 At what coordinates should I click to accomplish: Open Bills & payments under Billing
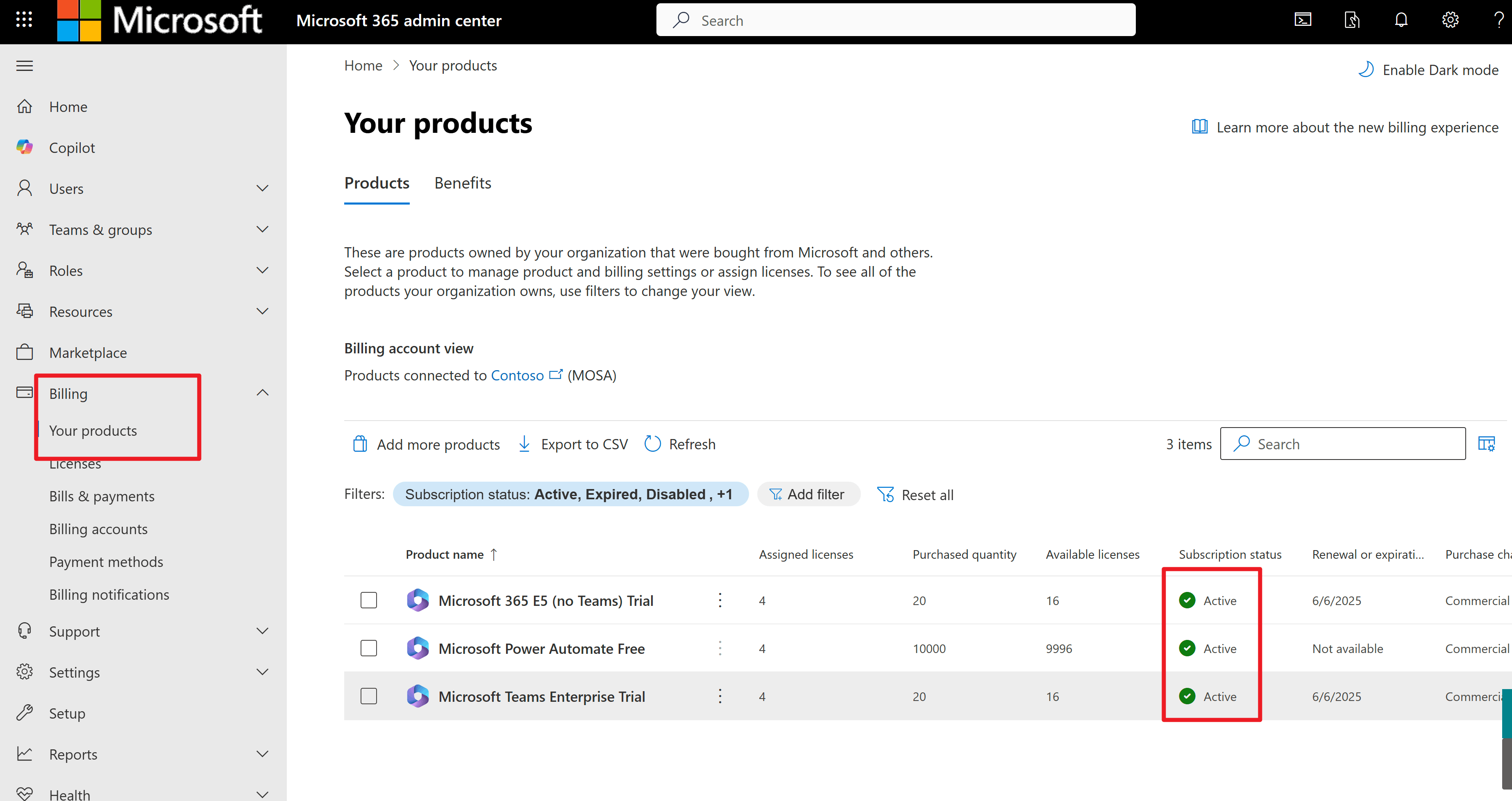[x=102, y=496]
